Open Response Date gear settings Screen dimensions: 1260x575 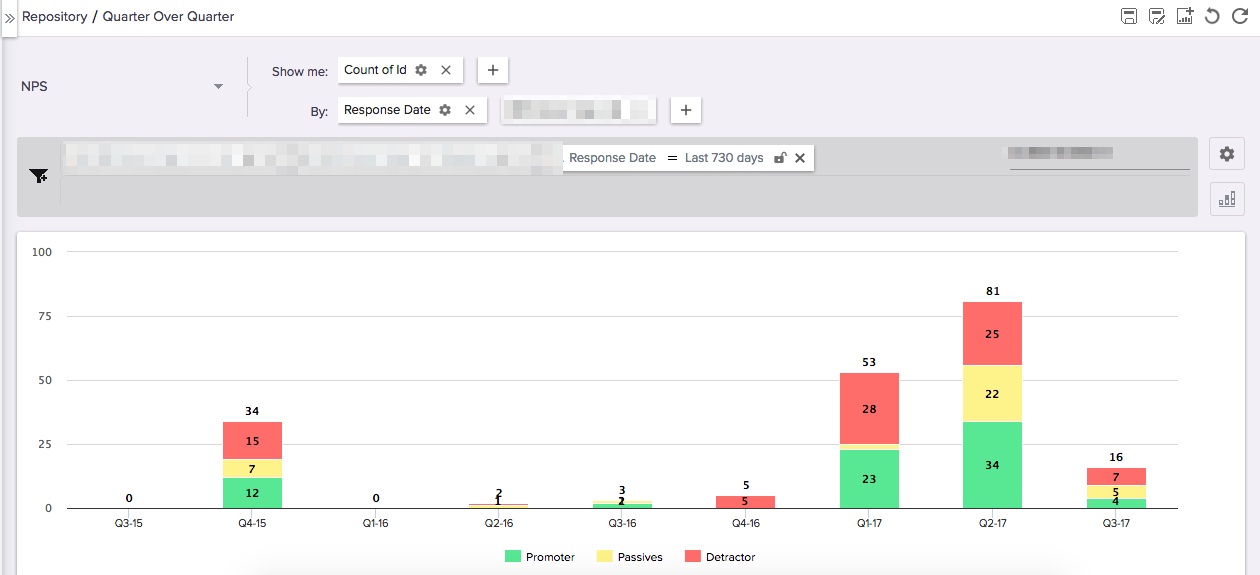coord(445,110)
